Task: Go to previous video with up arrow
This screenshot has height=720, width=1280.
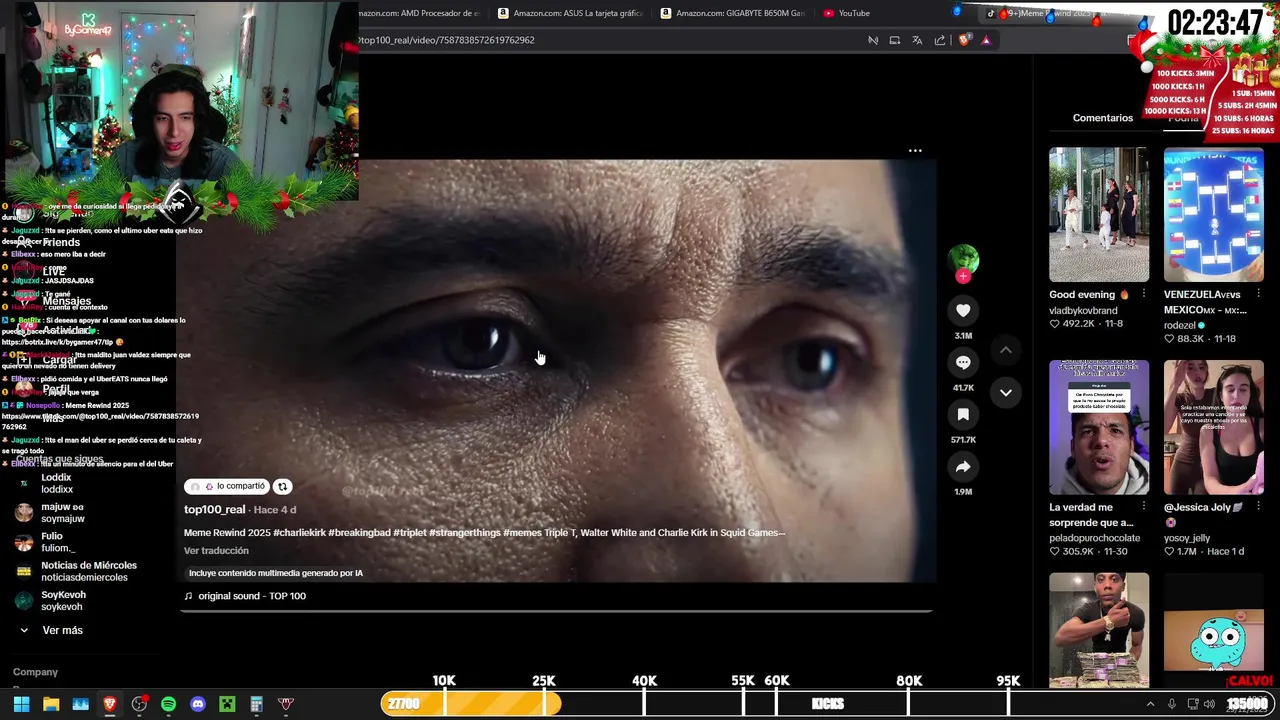Action: tap(1006, 350)
